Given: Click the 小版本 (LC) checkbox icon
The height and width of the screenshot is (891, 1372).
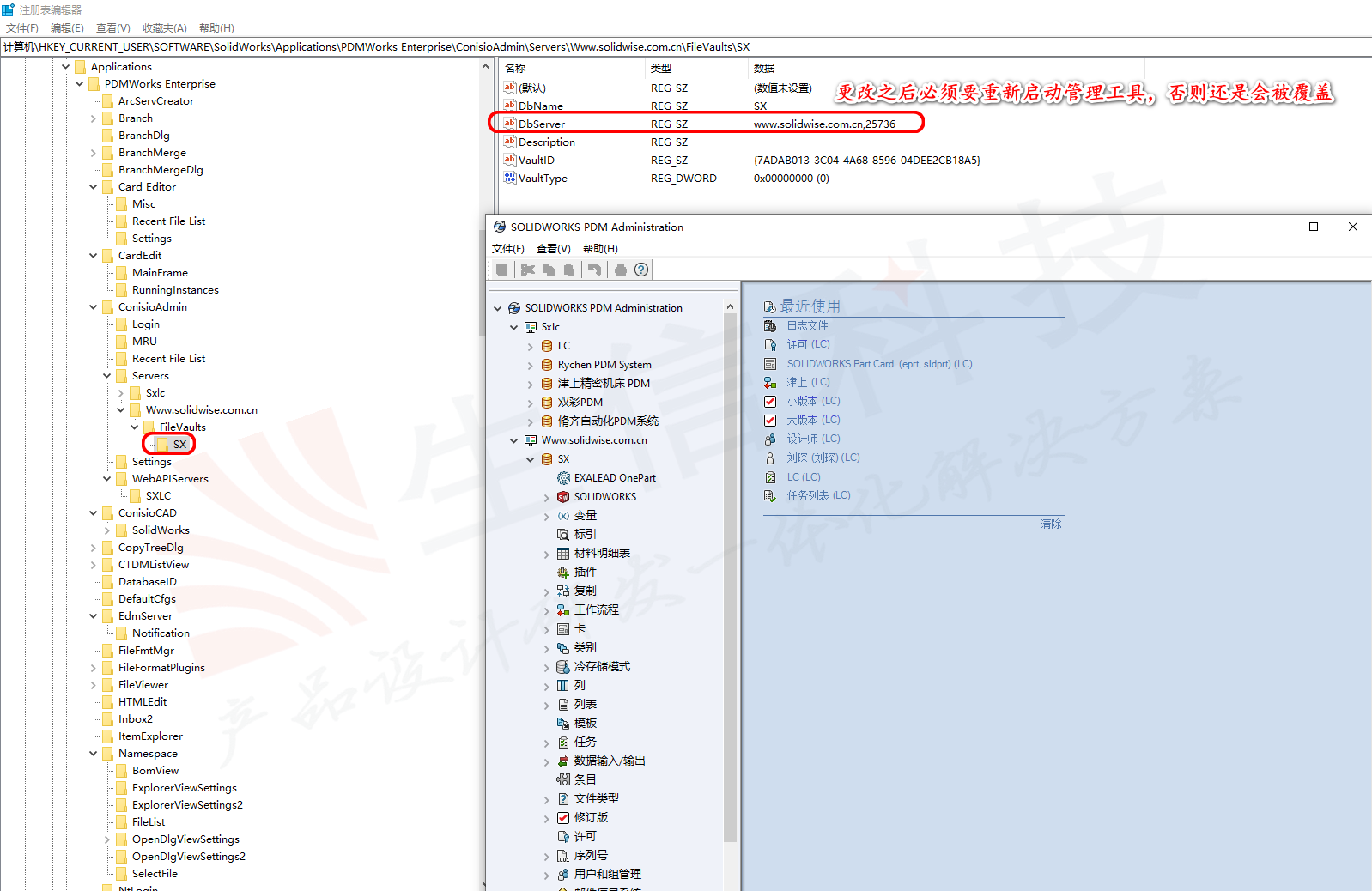Looking at the screenshot, I should point(770,402).
